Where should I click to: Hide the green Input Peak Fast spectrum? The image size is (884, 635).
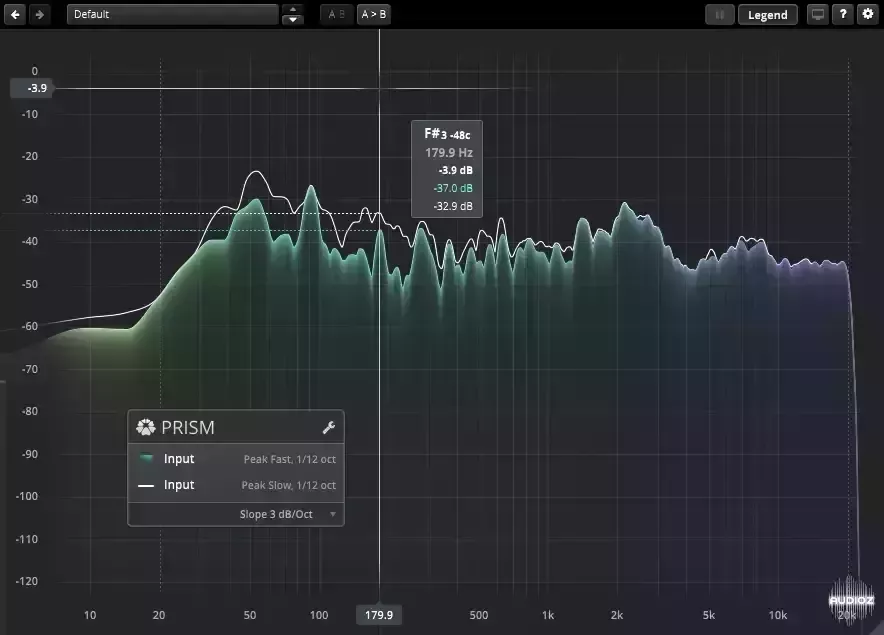[x=180, y=458]
